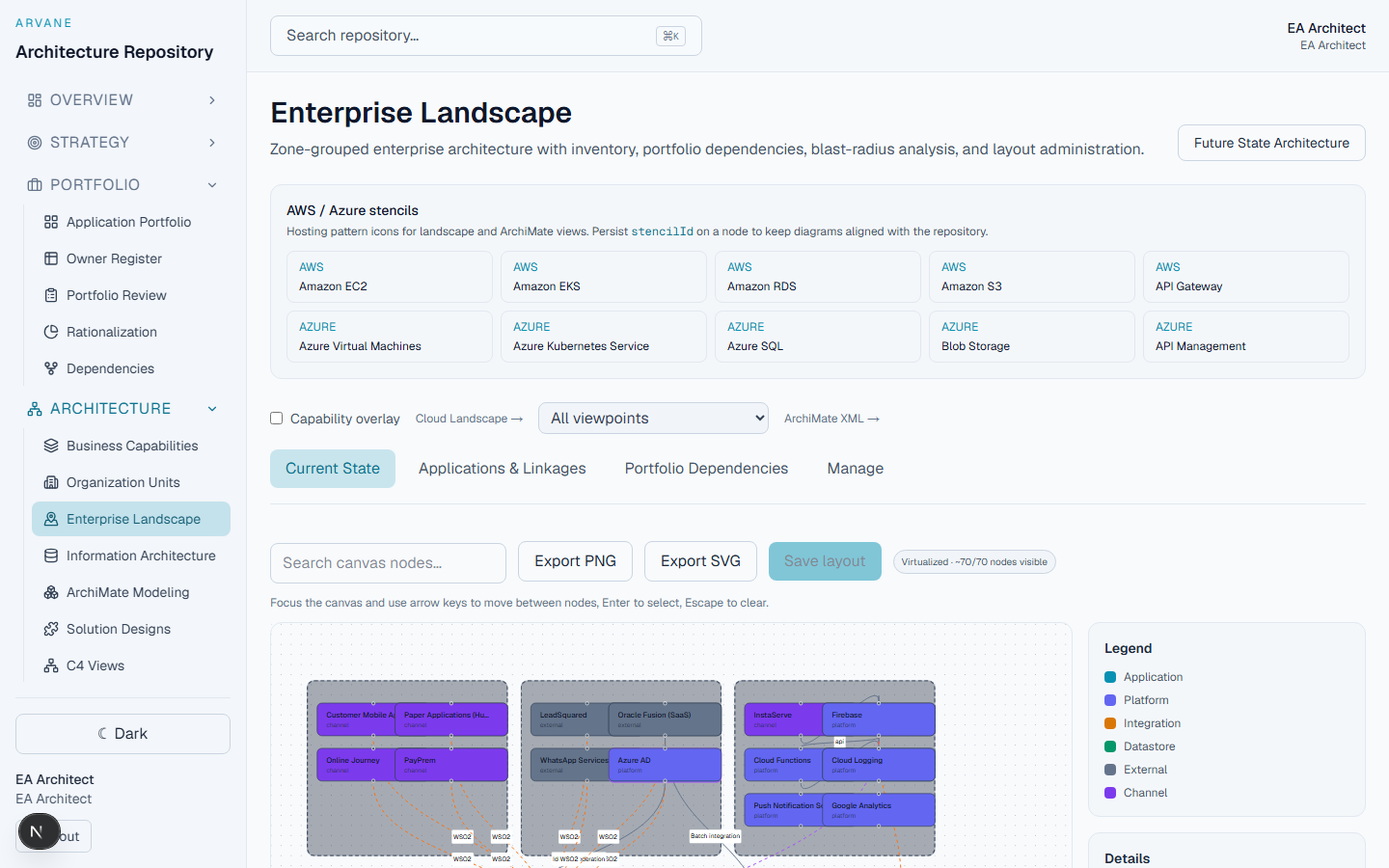The image size is (1389, 868).
Task: Click the C4 Views hierarchy icon
Action: pos(51,665)
